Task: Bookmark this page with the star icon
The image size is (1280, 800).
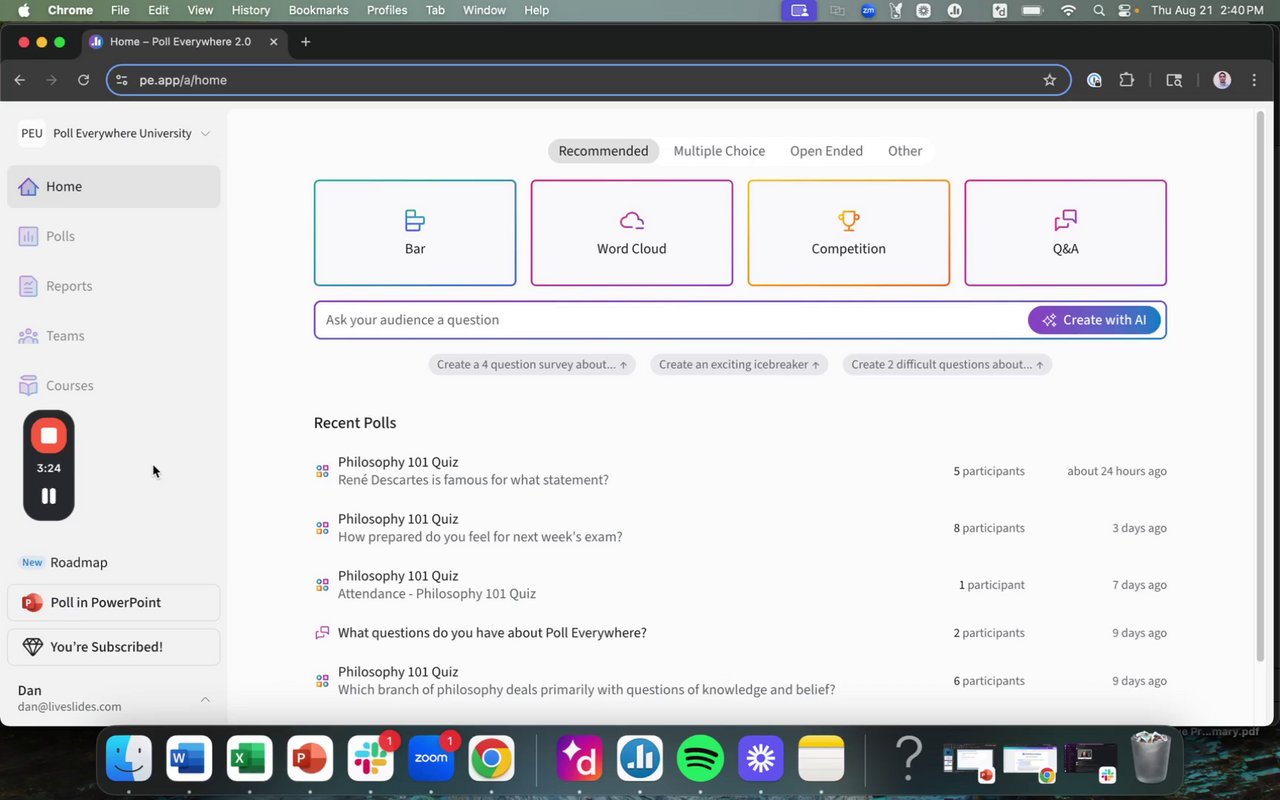Action: 1050,80
